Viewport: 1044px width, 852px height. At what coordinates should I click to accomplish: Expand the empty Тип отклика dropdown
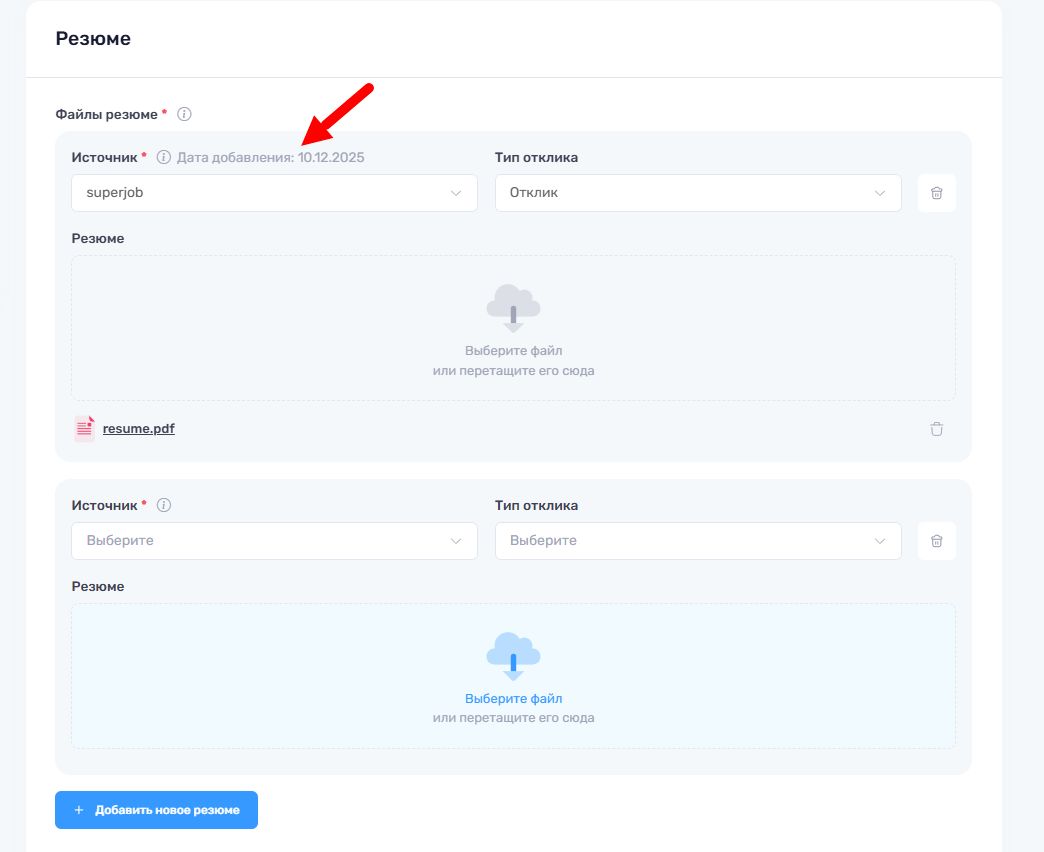tap(698, 541)
